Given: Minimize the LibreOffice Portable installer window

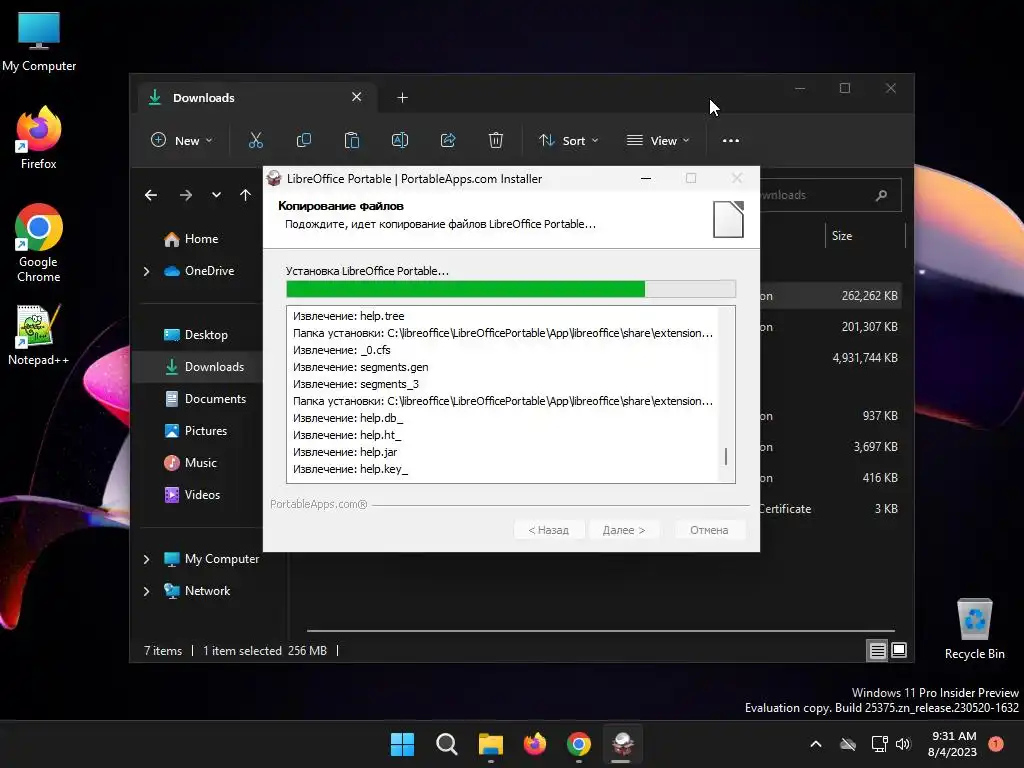Looking at the screenshot, I should 646,178.
